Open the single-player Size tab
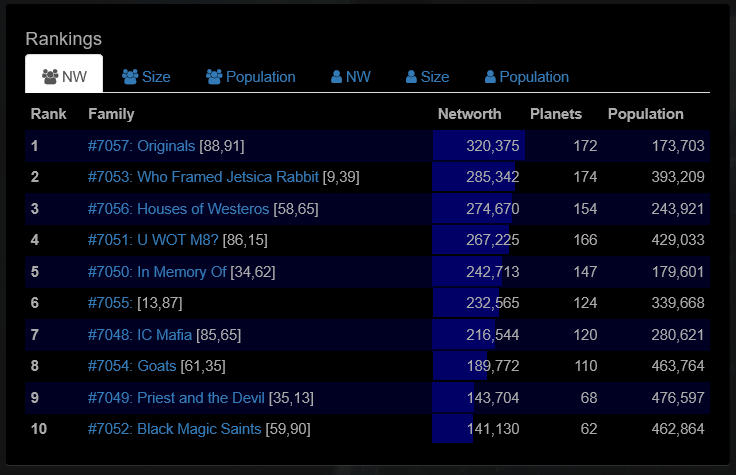Viewport: 736px width, 475px height. point(427,77)
